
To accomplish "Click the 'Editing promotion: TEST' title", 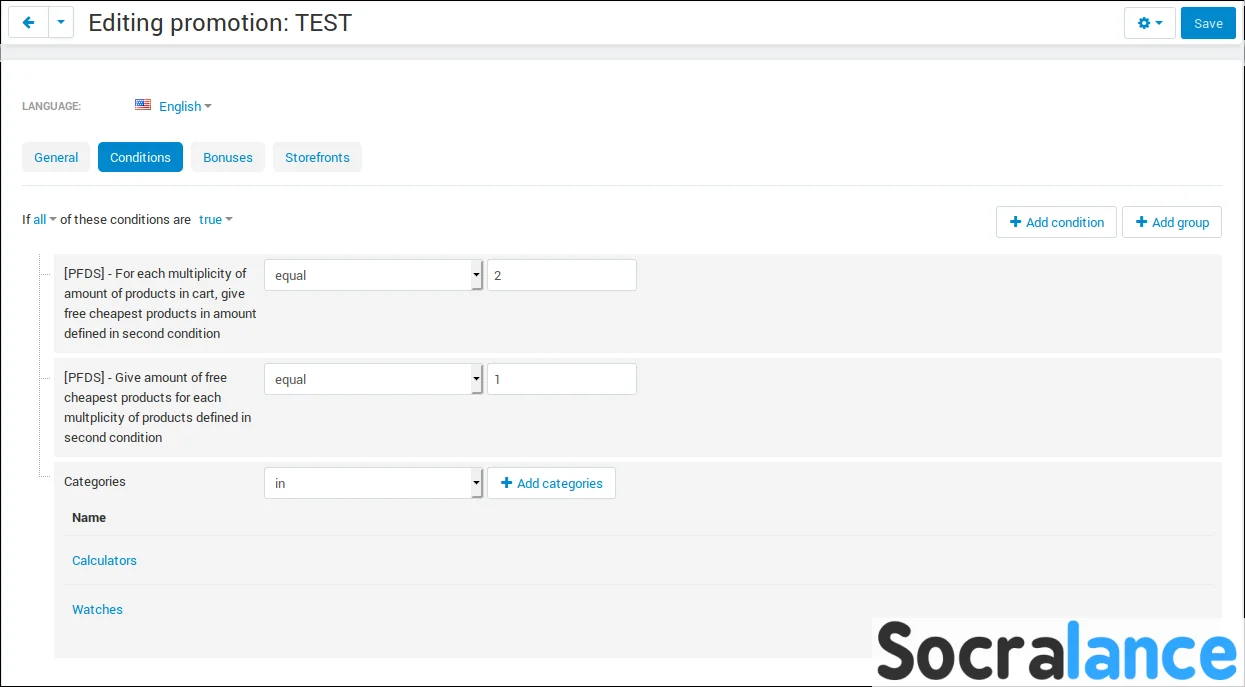I will [220, 23].
